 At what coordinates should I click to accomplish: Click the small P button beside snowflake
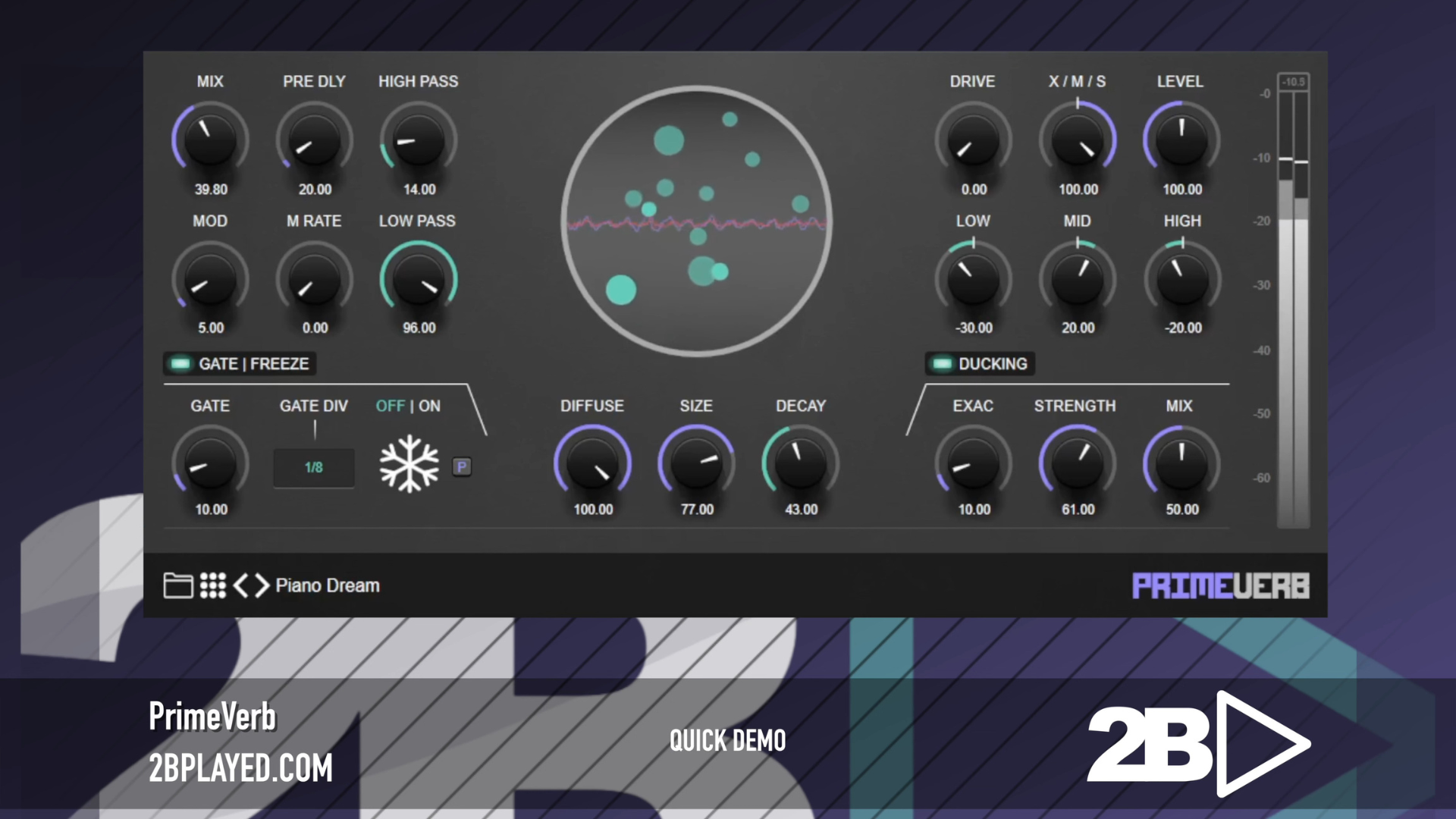coord(462,467)
